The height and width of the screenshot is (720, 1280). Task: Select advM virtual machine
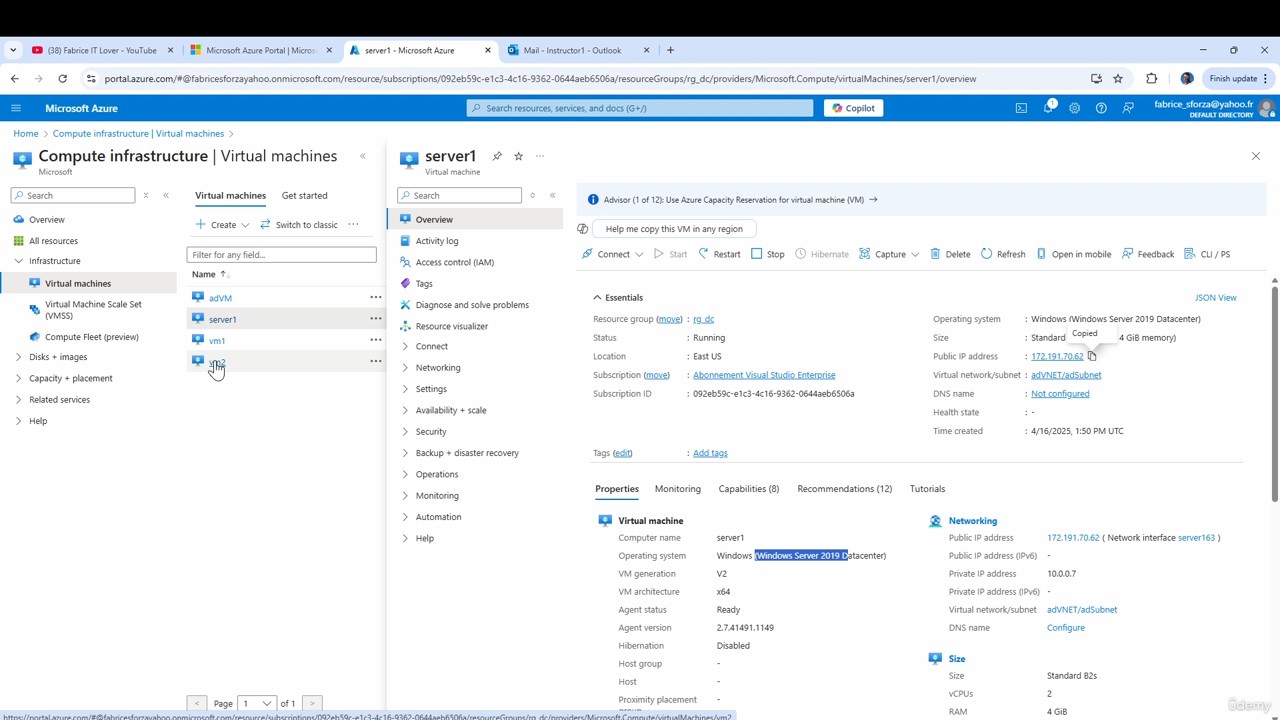[x=220, y=298]
